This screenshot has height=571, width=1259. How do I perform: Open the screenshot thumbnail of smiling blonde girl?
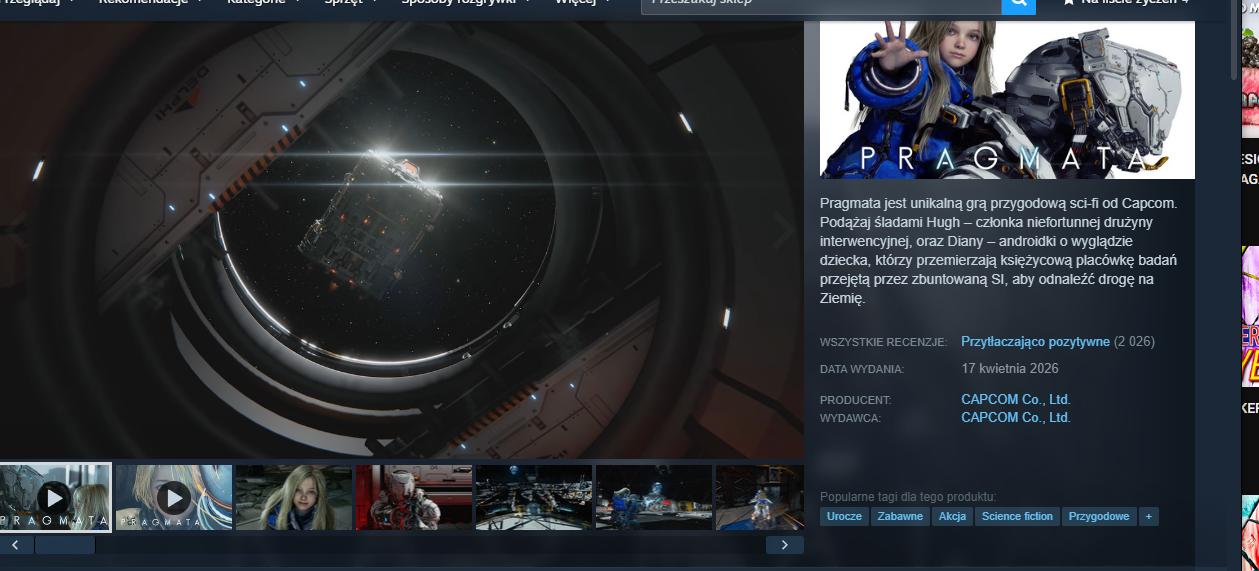pos(294,497)
